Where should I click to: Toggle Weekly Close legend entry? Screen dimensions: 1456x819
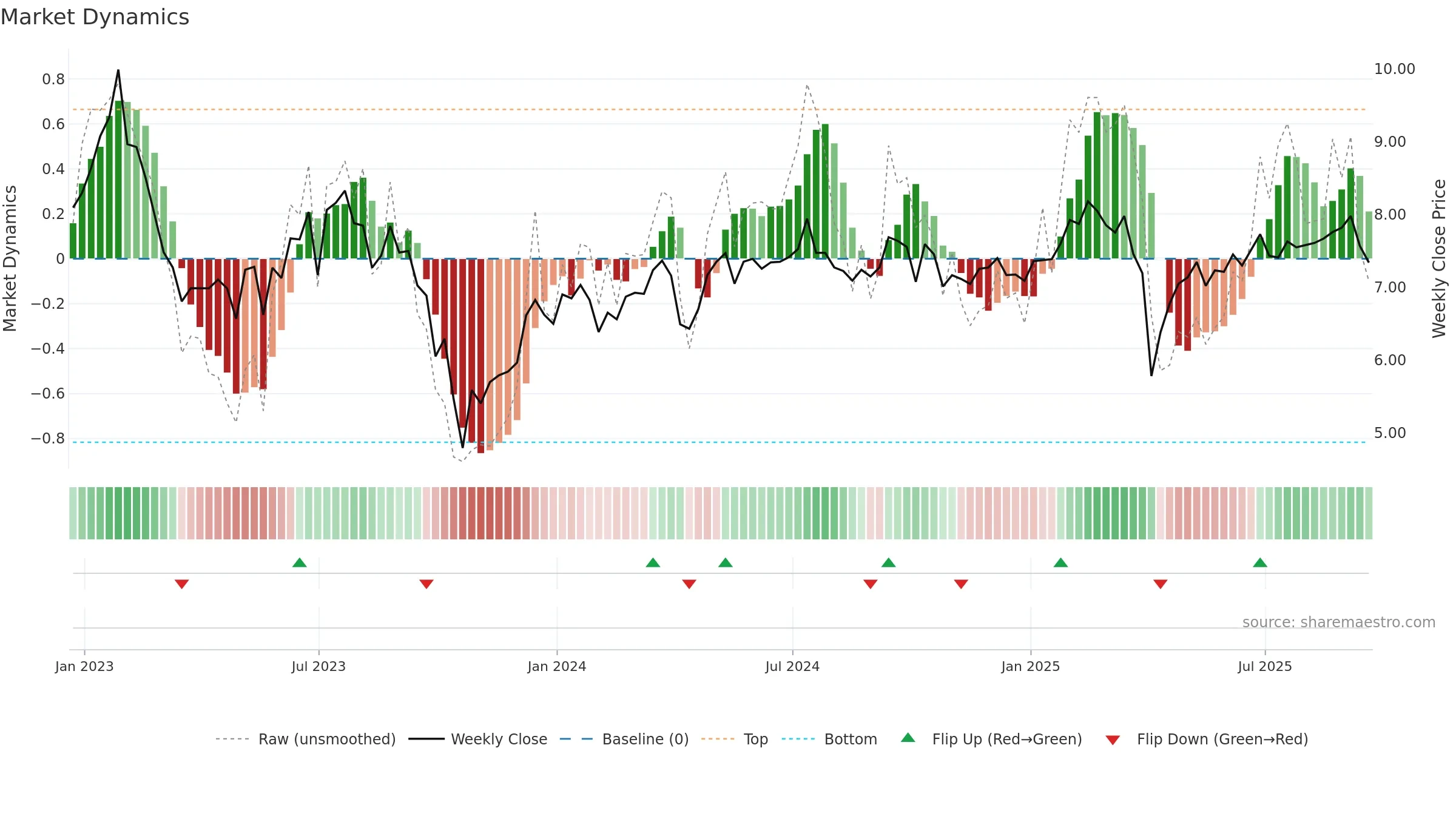click(477, 739)
